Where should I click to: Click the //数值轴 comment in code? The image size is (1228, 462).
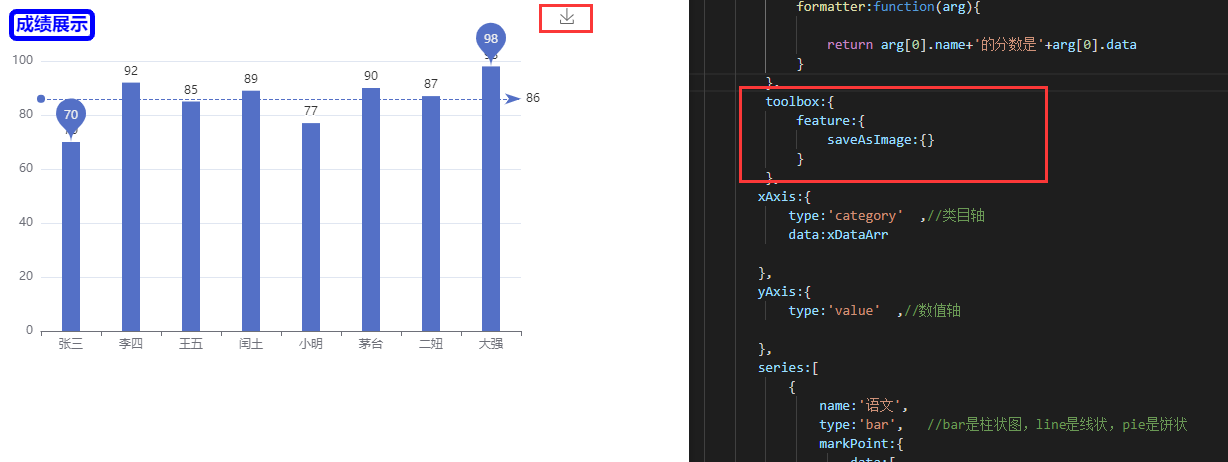(933, 311)
